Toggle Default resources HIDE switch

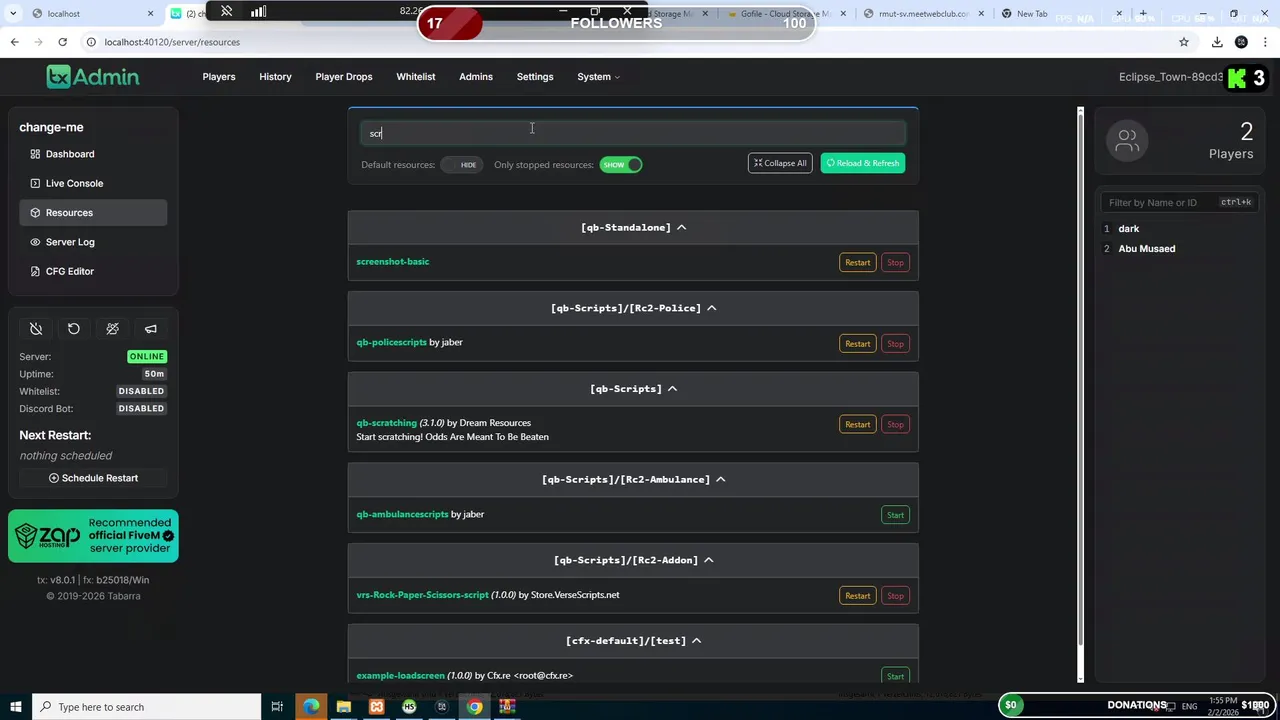pyautogui.click(x=461, y=164)
